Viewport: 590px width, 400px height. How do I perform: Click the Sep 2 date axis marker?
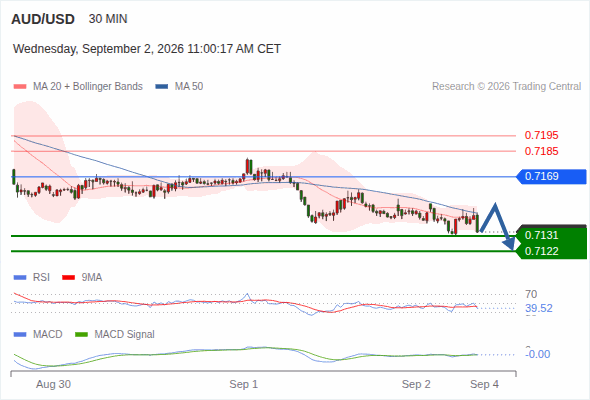tap(416, 384)
